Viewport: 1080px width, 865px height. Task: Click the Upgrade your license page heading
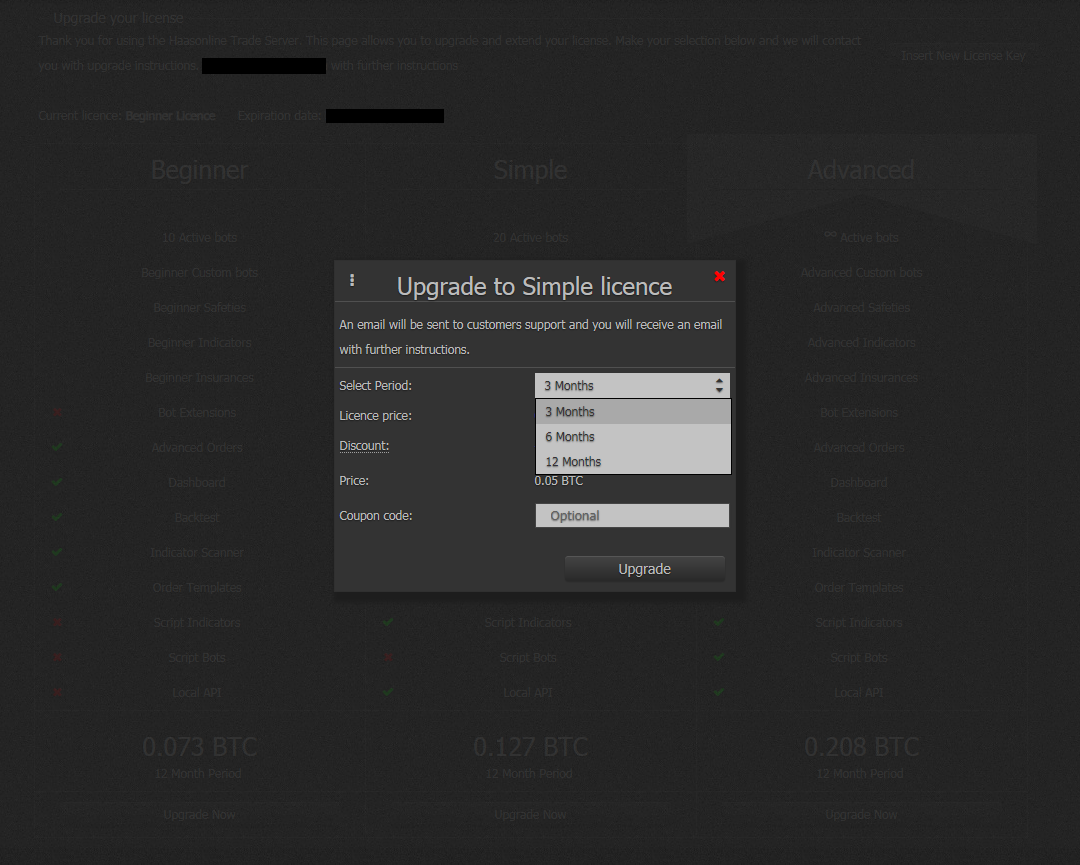coord(118,18)
